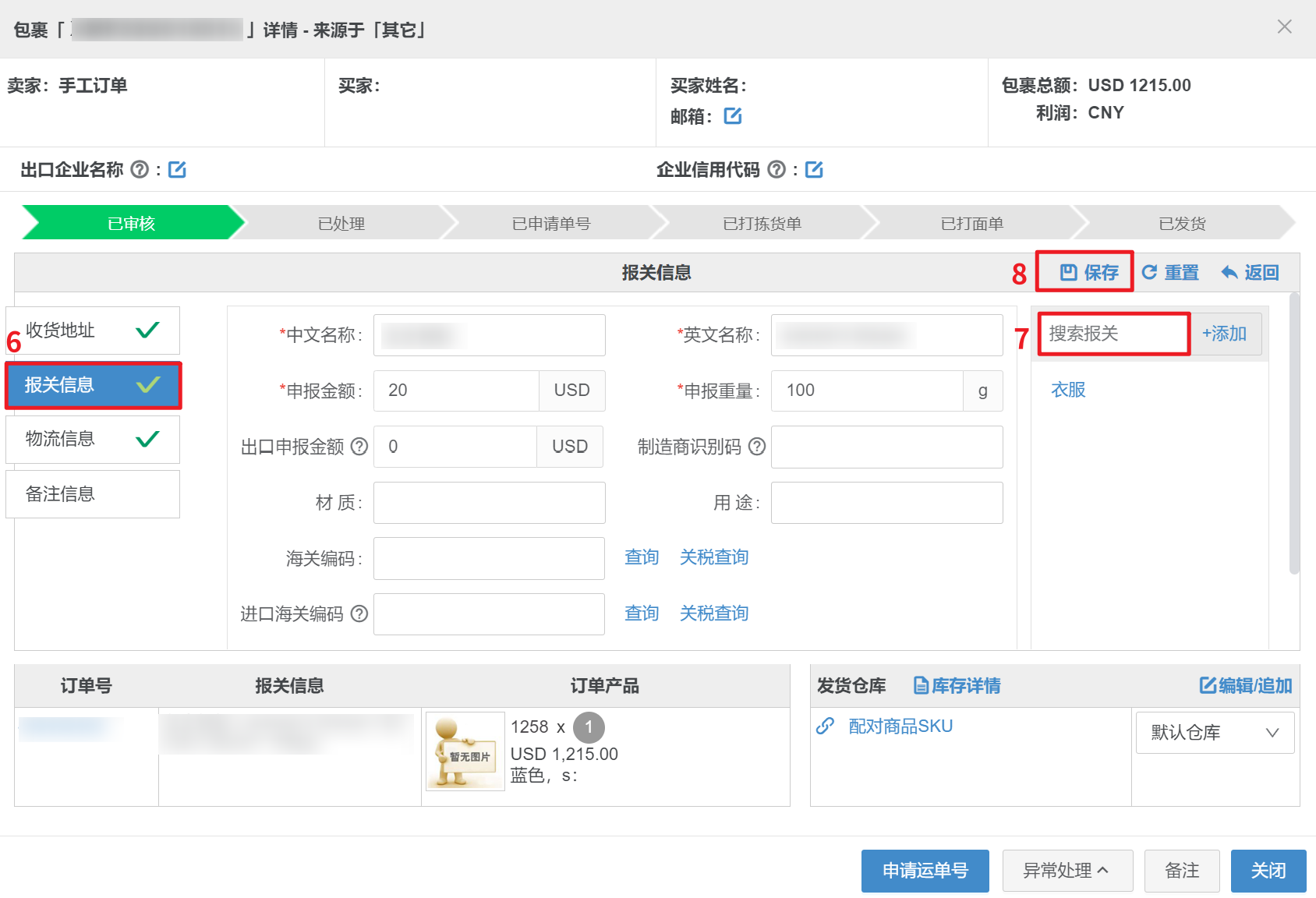Open the 默认仓库 warehouse dropdown
The image size is (1316, 898).
click(1215, 733)
